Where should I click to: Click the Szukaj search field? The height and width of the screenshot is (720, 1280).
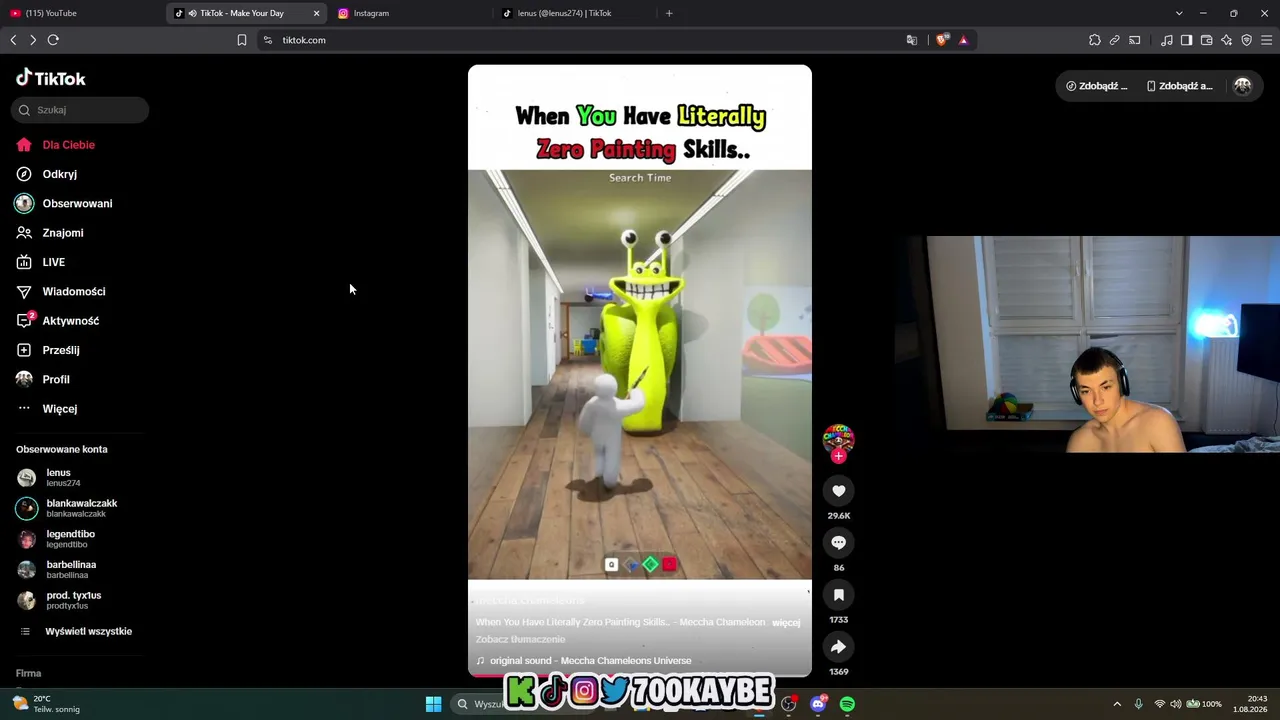80,110
